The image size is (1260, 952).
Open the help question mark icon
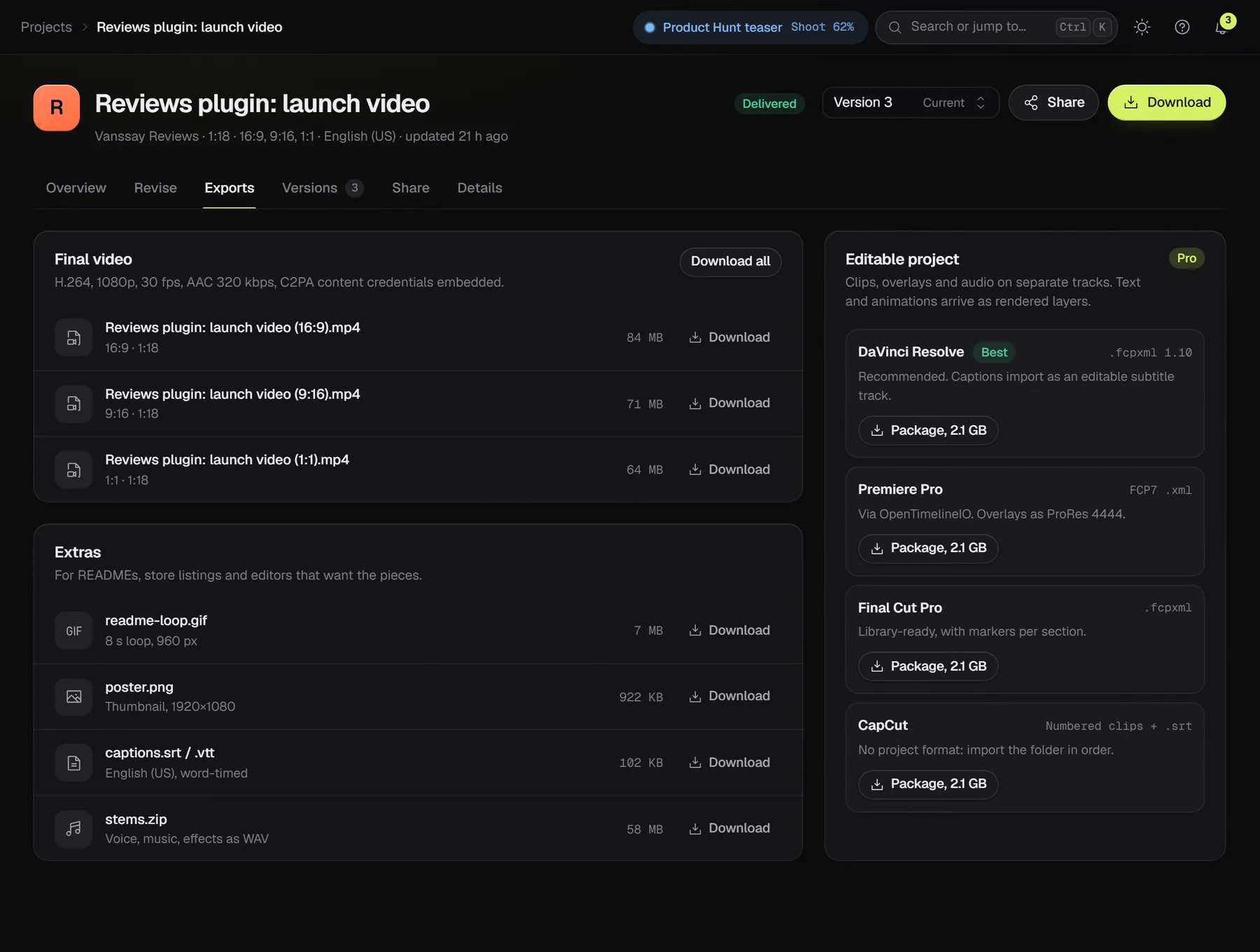click(x=1182, y=27)
